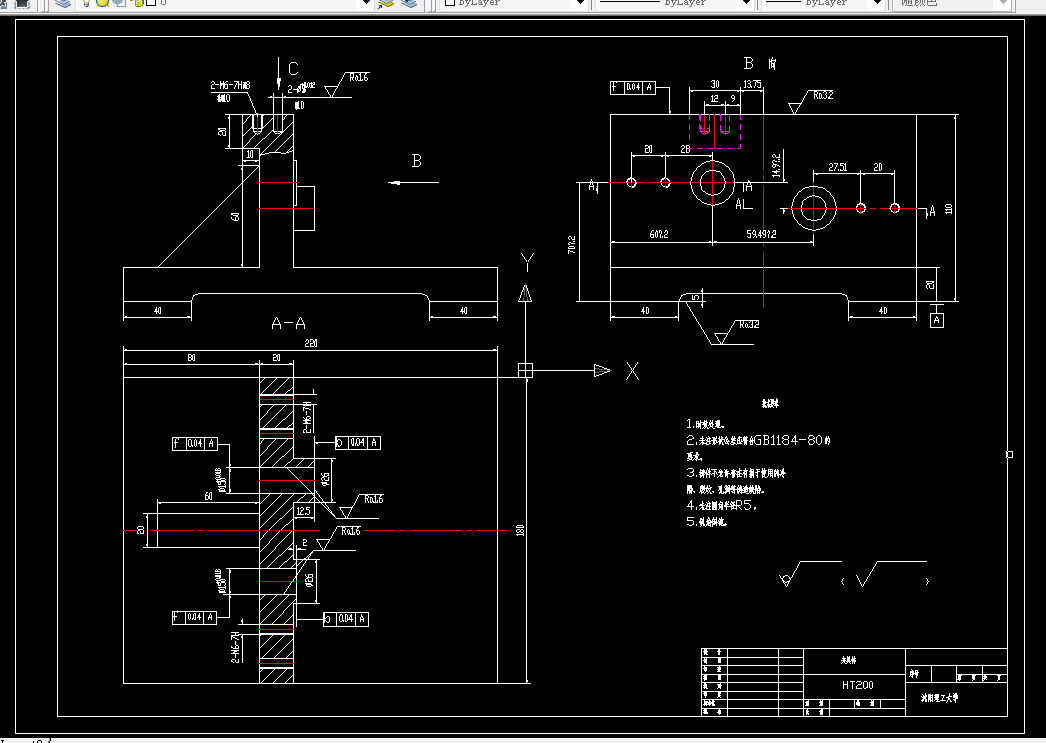
Task: Click the HT200 material cell in title block
Action: [x=857, y=685]
